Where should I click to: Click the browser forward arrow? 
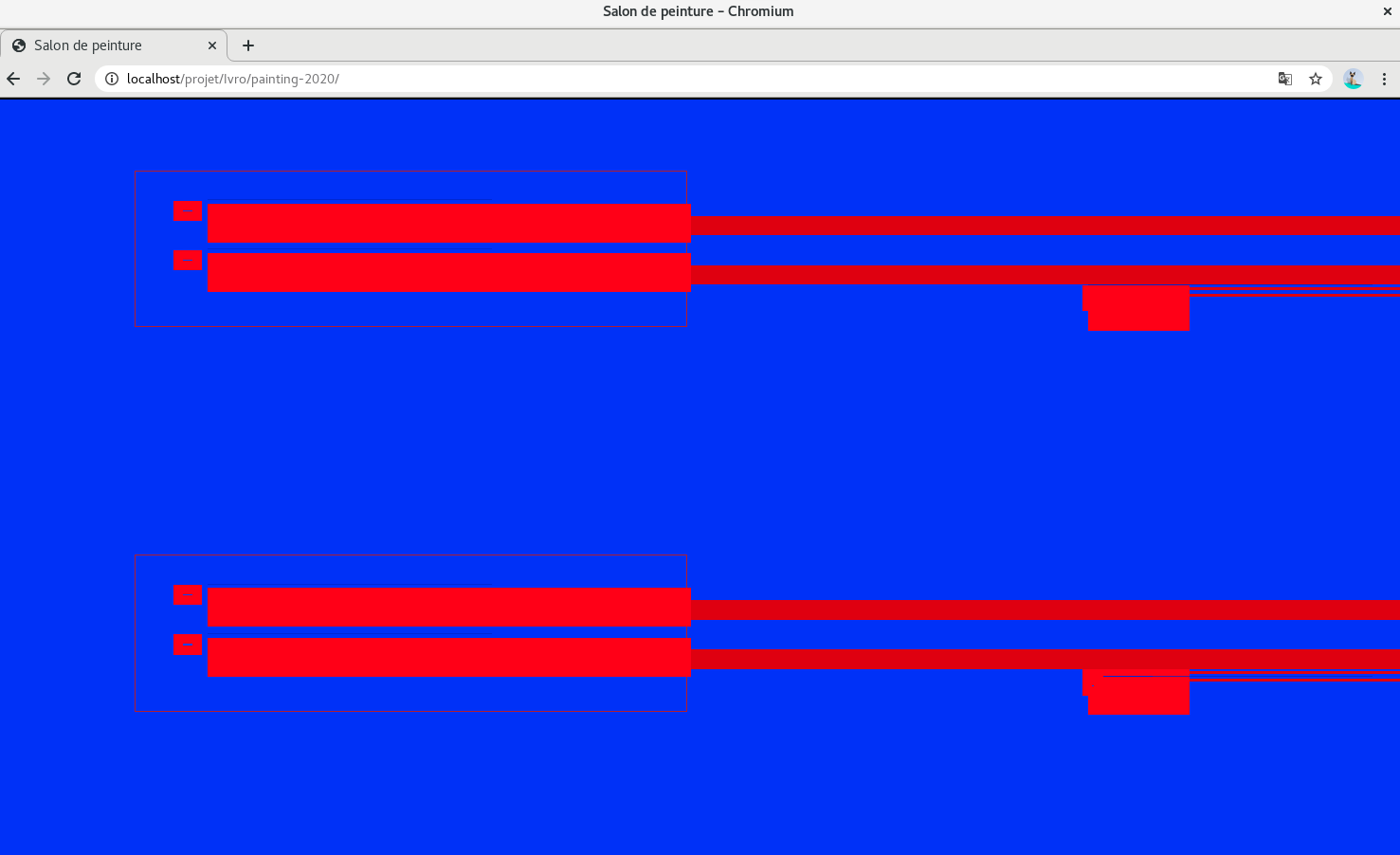pyautogui.click(x=44, y=79)
